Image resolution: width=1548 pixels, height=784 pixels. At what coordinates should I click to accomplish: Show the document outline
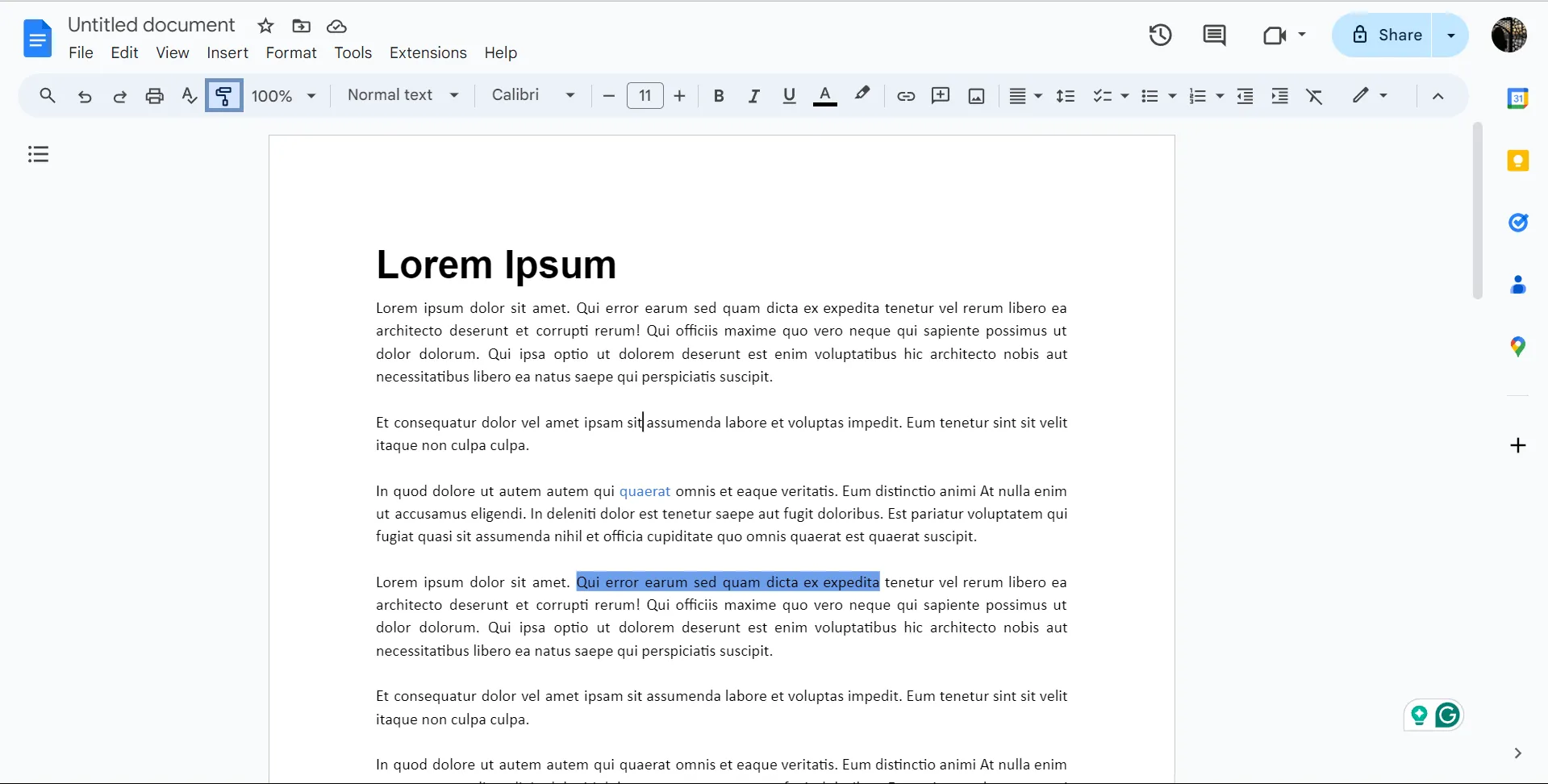click(38, 154)
